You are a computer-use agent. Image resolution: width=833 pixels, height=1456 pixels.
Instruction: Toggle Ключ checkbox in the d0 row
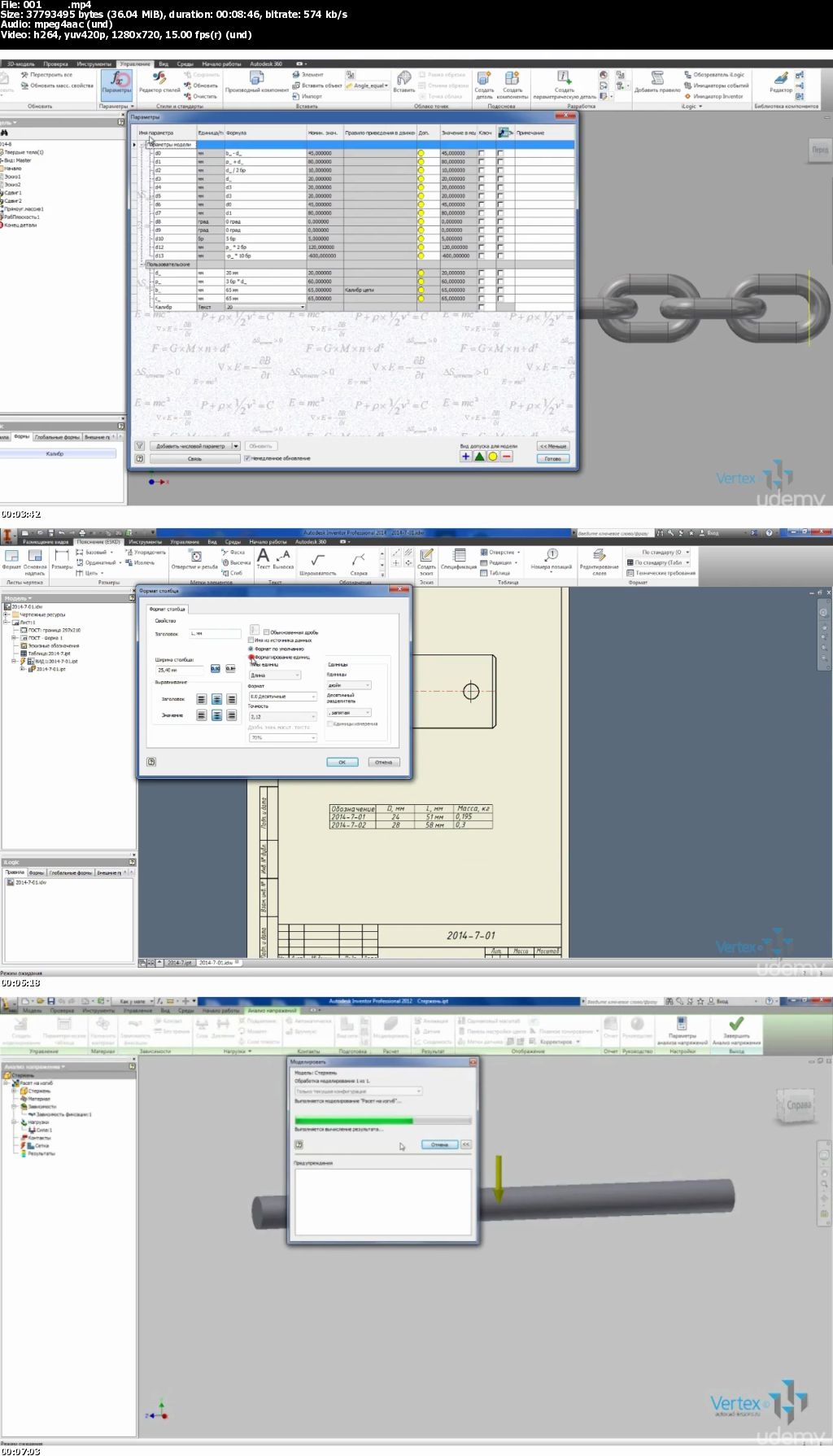point(482,153)
